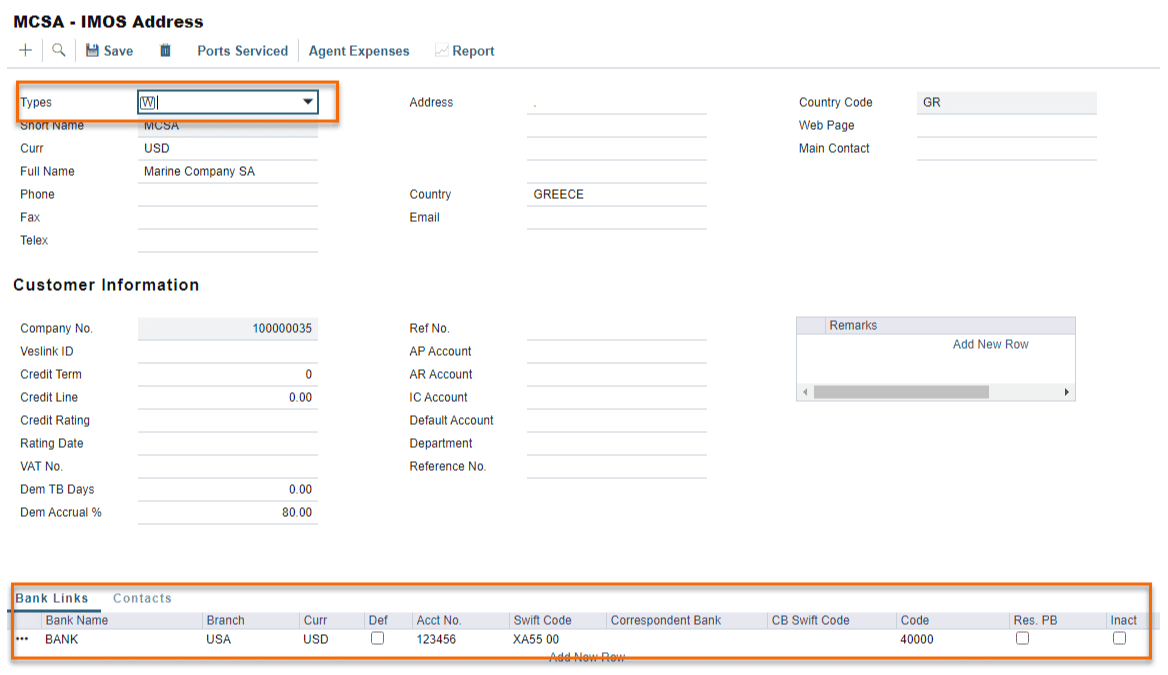Open the three-dot menu on BANK row

coord(22,639)
